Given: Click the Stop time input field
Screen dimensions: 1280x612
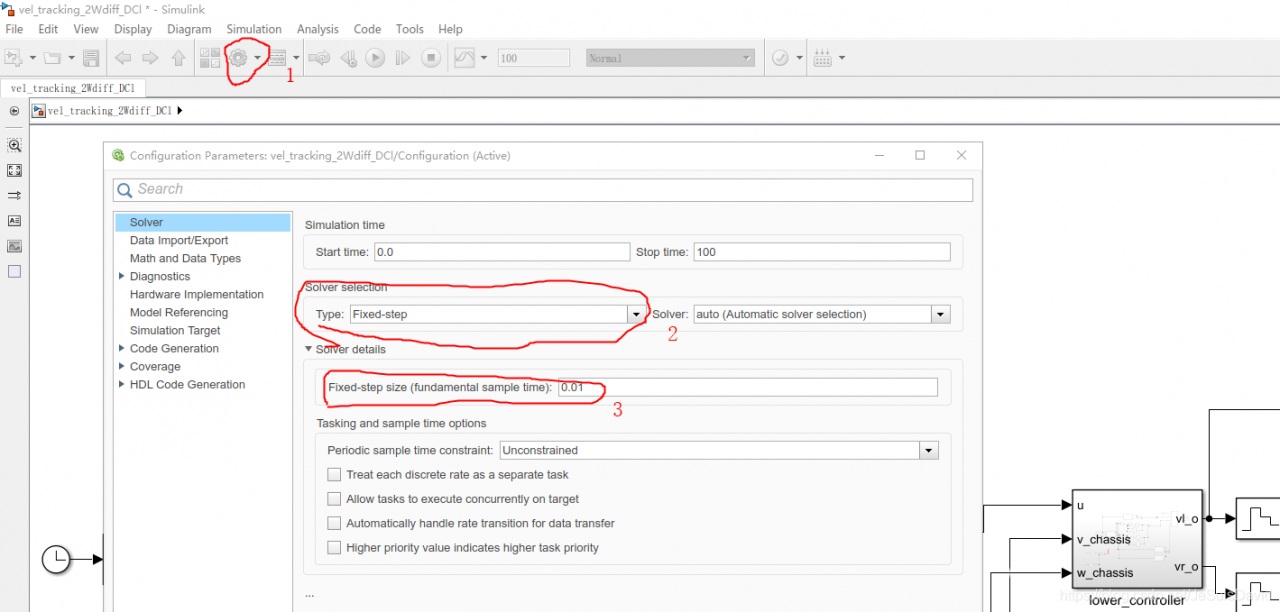Looking at the screenshot, I should coord(822,252).
